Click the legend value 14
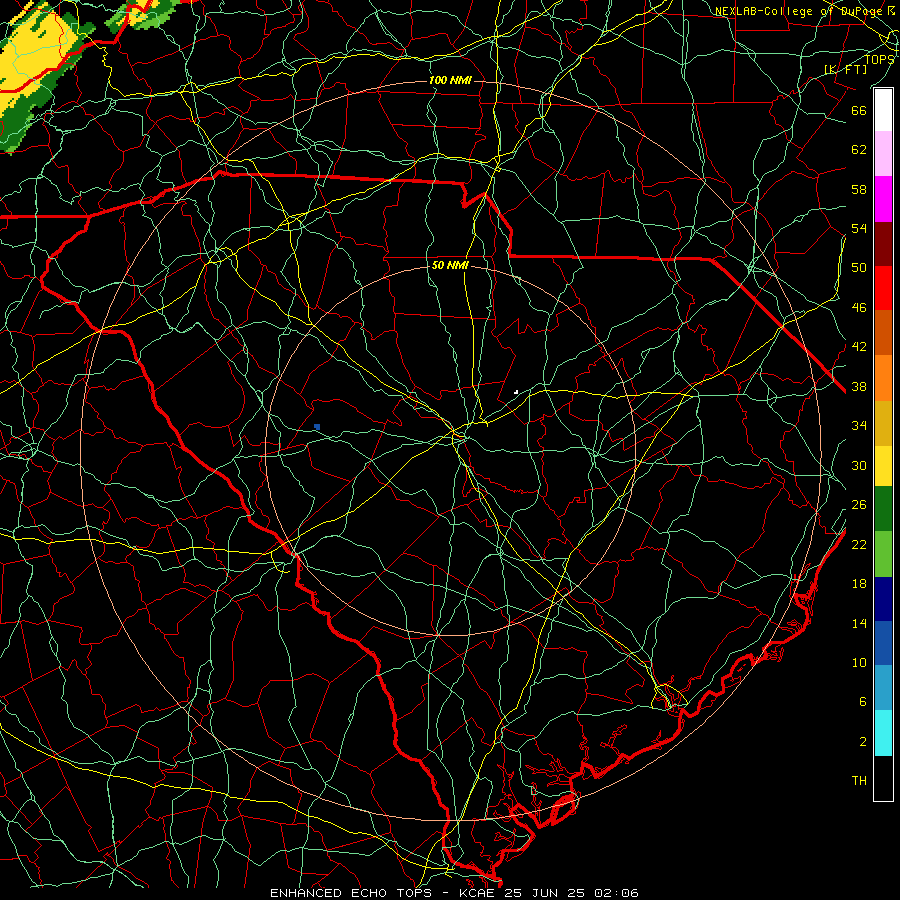900x900 pixels. [859, 623]
